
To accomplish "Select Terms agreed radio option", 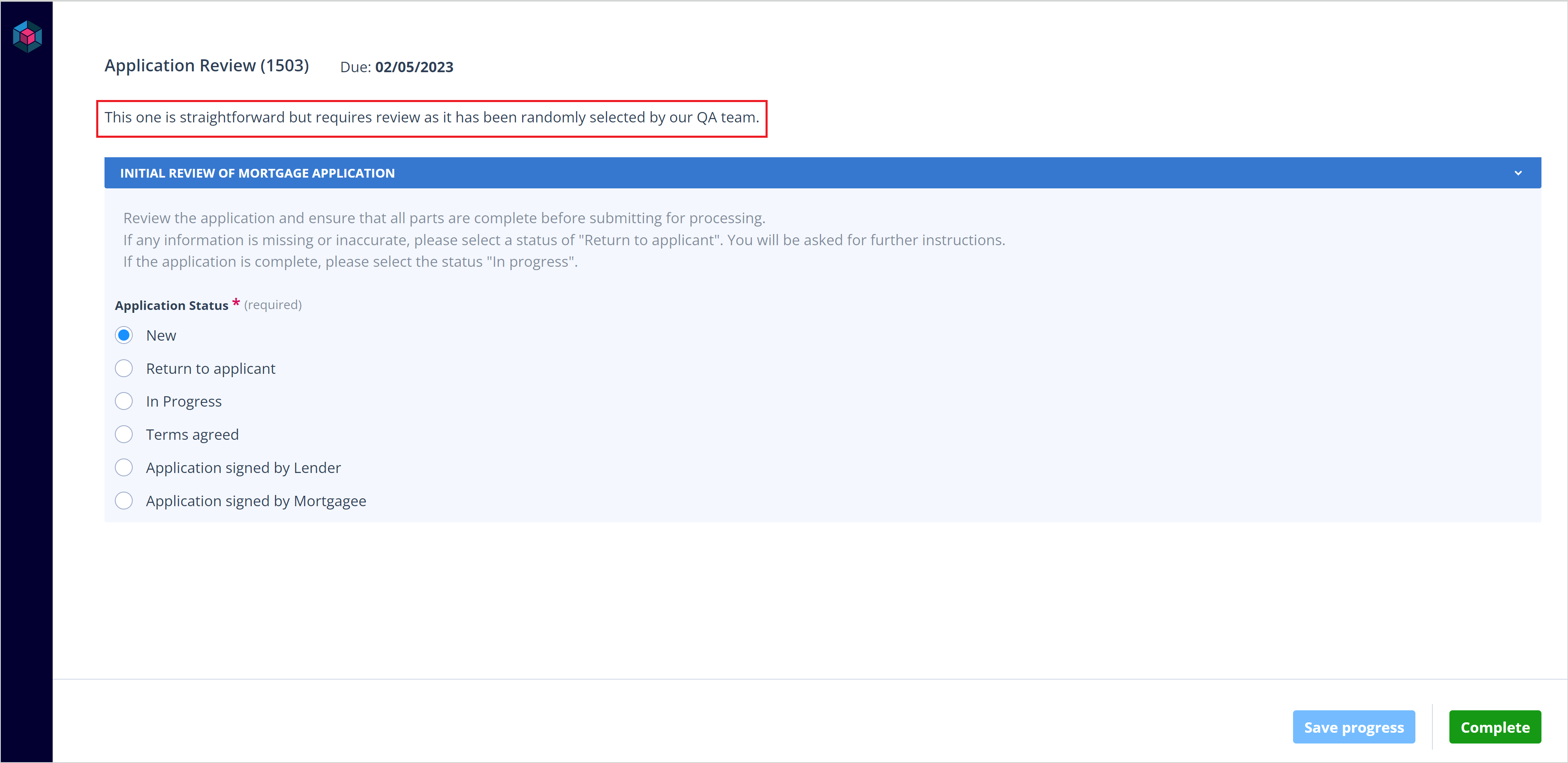I will tap(124, 435).
